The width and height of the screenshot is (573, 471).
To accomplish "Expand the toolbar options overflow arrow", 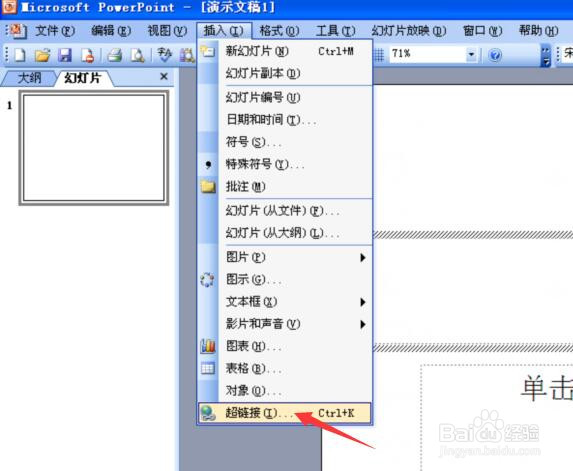I will [x=546, y=56].
